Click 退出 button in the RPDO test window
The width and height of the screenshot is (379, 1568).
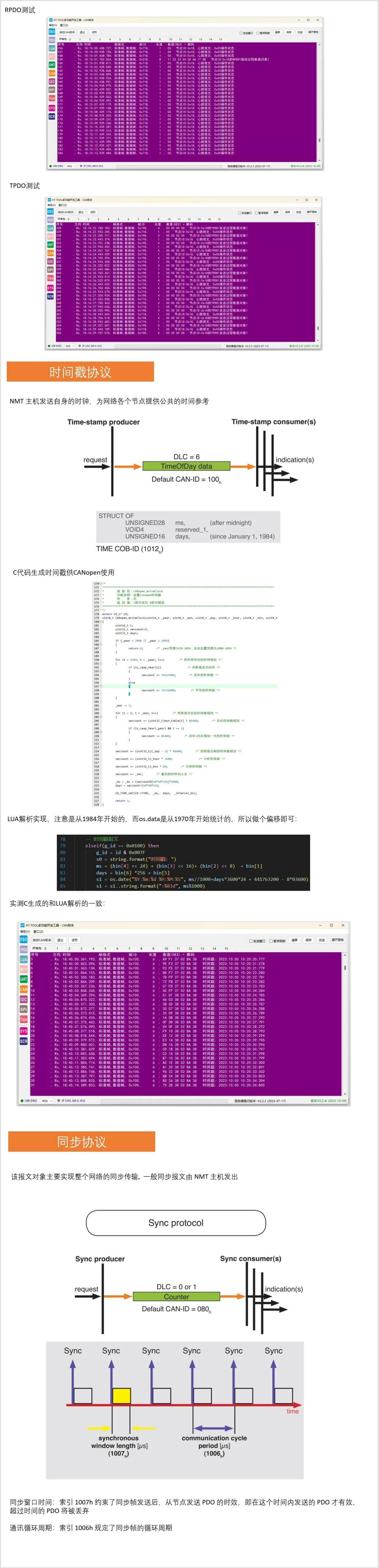82,32
